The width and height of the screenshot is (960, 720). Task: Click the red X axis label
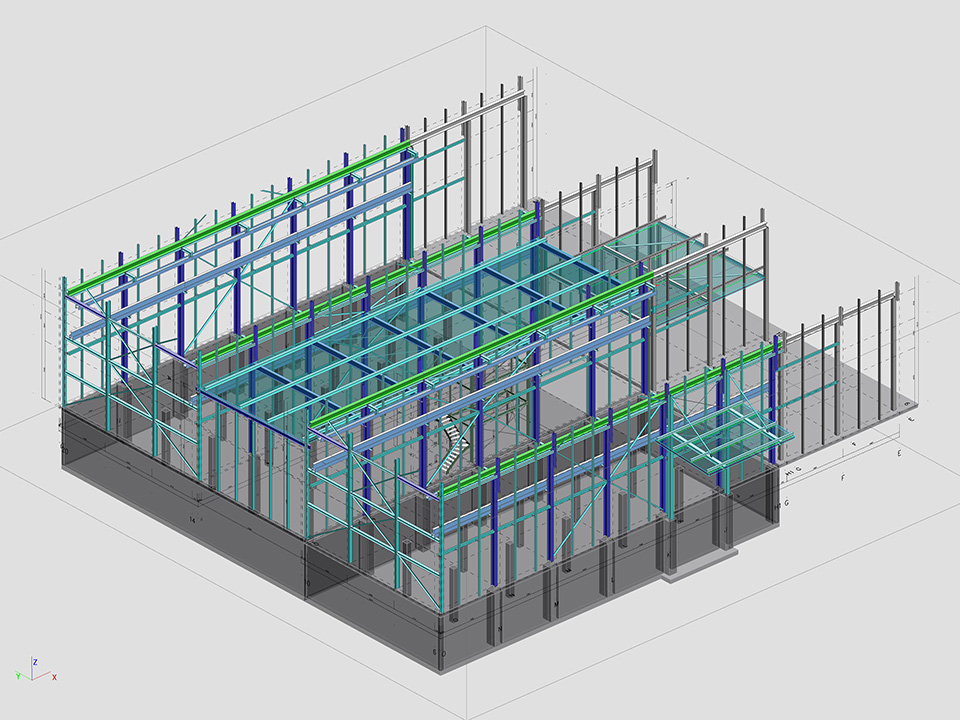point(54,677)
